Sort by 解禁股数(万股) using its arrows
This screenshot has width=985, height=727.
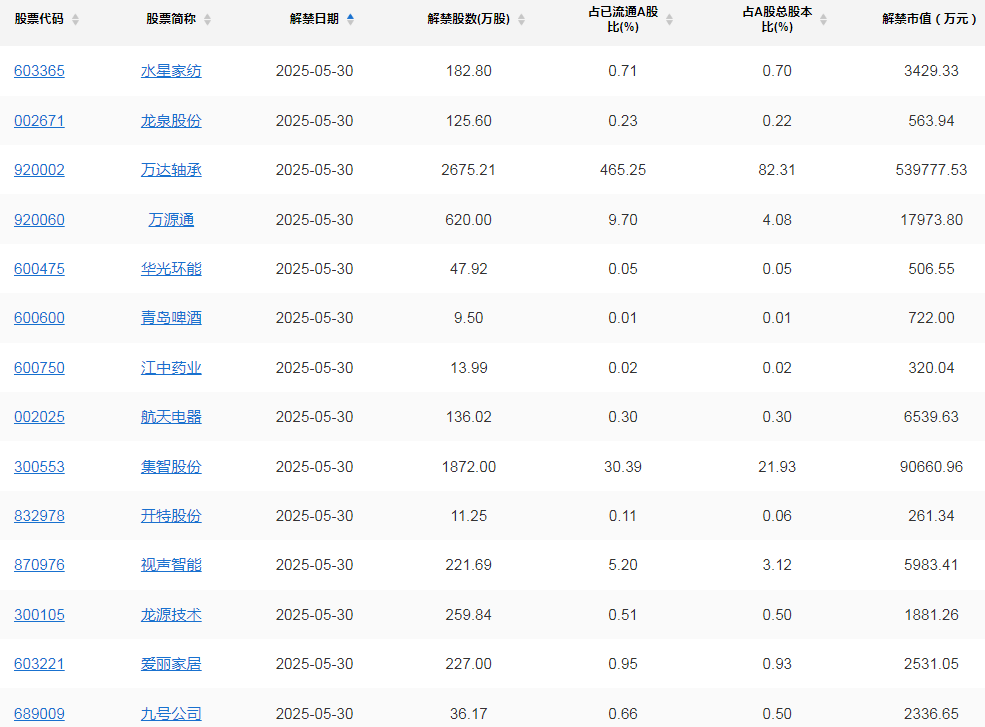point(521,19)
